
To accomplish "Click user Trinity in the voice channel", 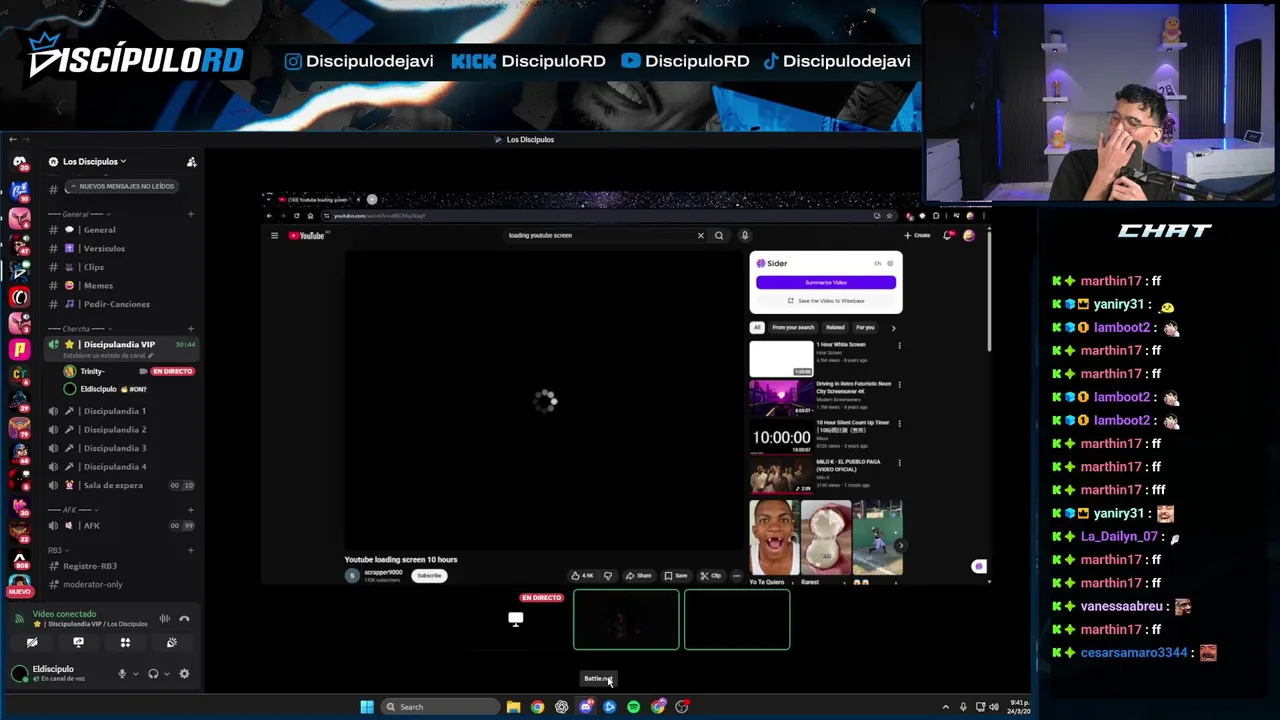I will pos(92,371).
